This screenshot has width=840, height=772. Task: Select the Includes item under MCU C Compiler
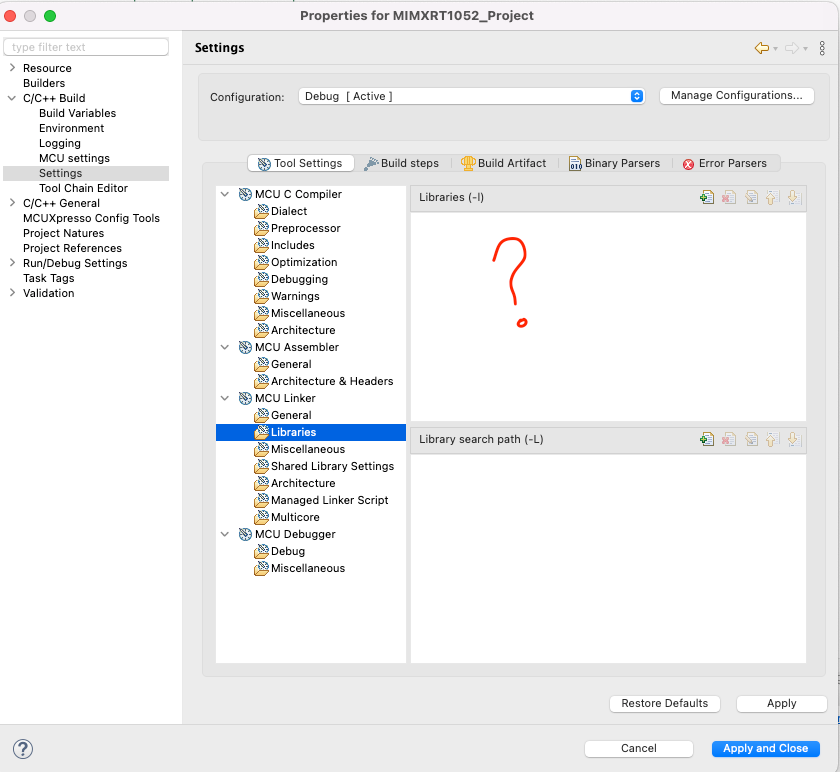[292, 245]
